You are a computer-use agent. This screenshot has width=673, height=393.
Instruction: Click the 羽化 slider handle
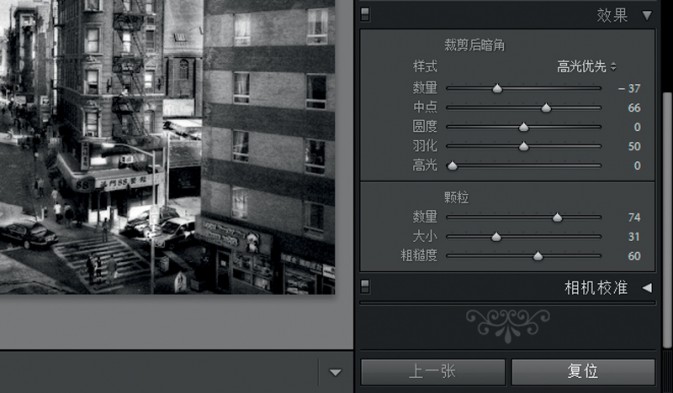coord(524,146)
